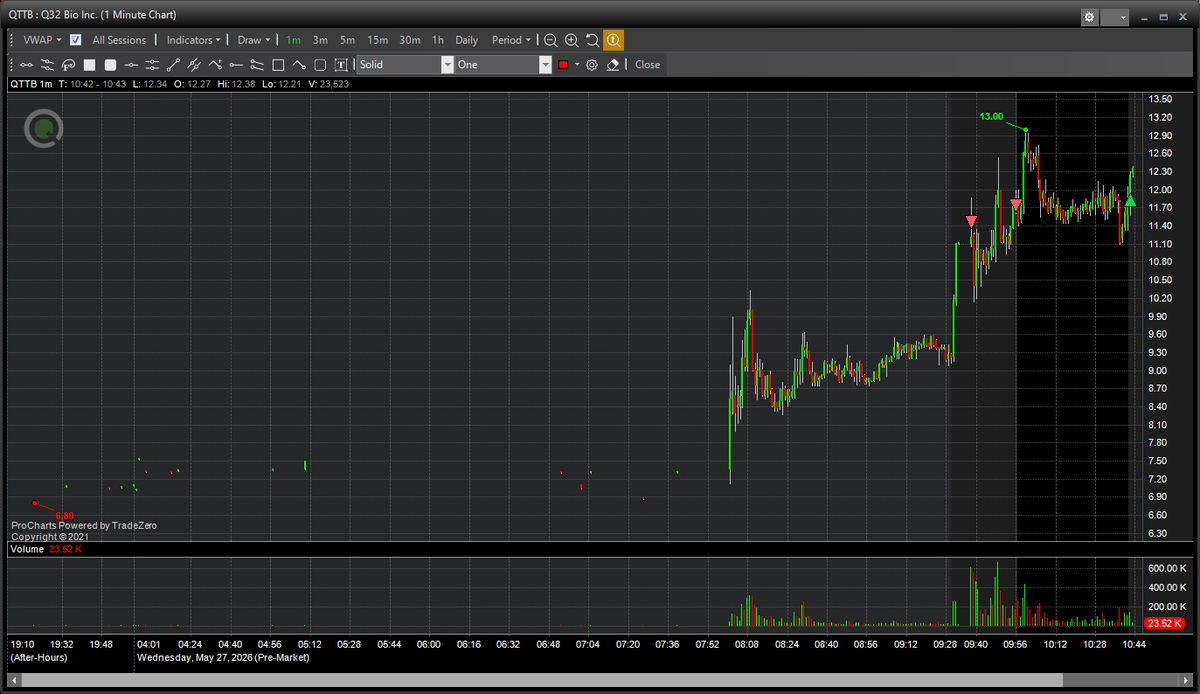
Task: Switch to the 15m timeframe
Action: point(377,40)
